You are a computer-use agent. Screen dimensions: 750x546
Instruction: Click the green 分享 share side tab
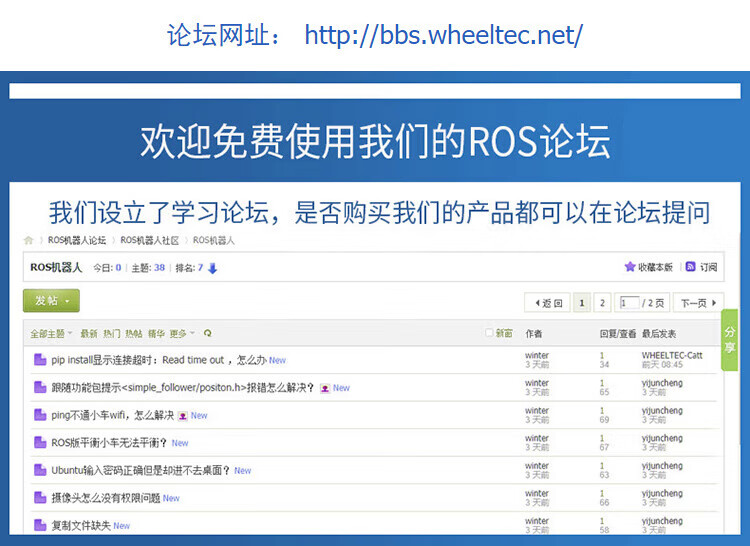[730, 340]
